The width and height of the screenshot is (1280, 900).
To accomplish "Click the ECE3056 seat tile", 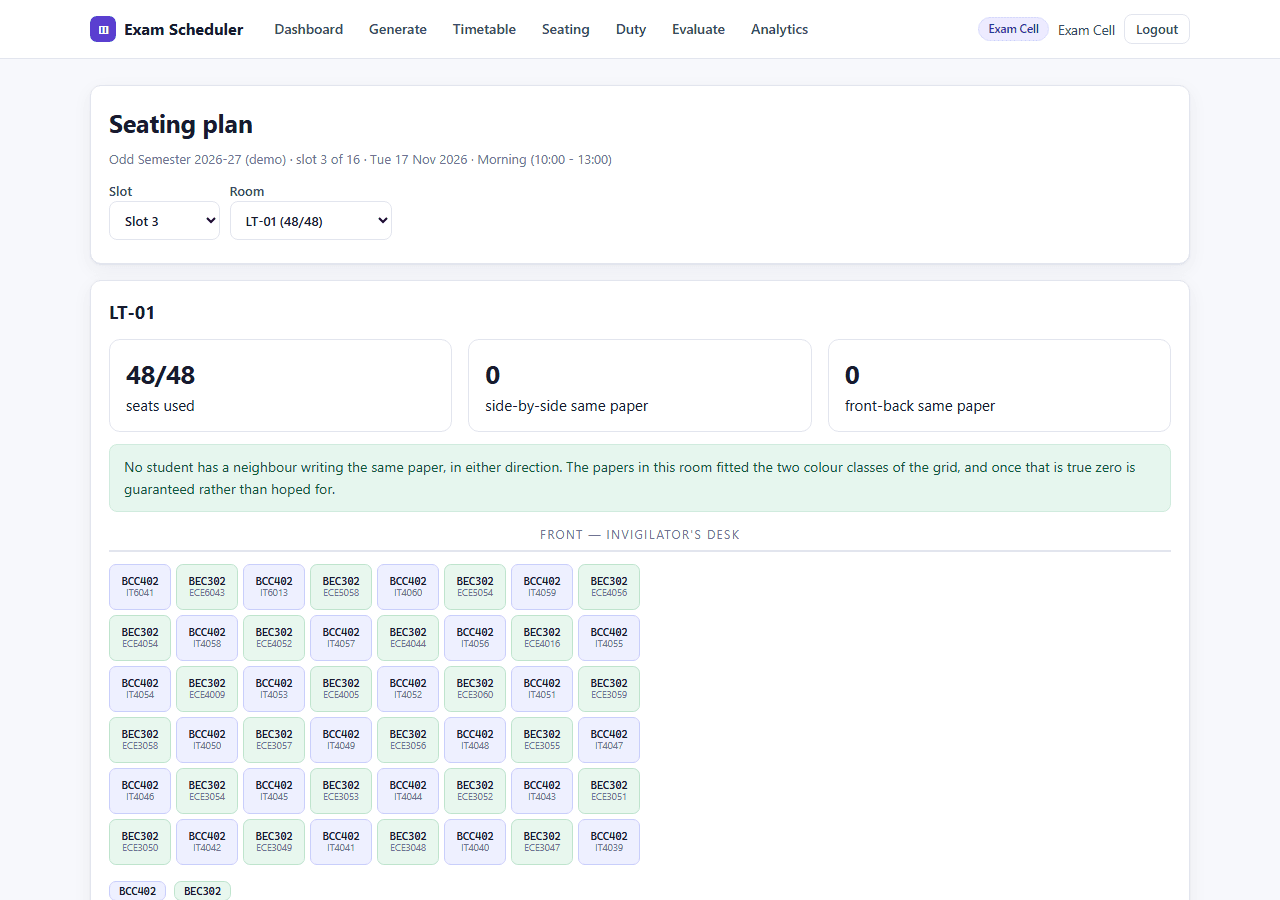I will pos(408,740).
